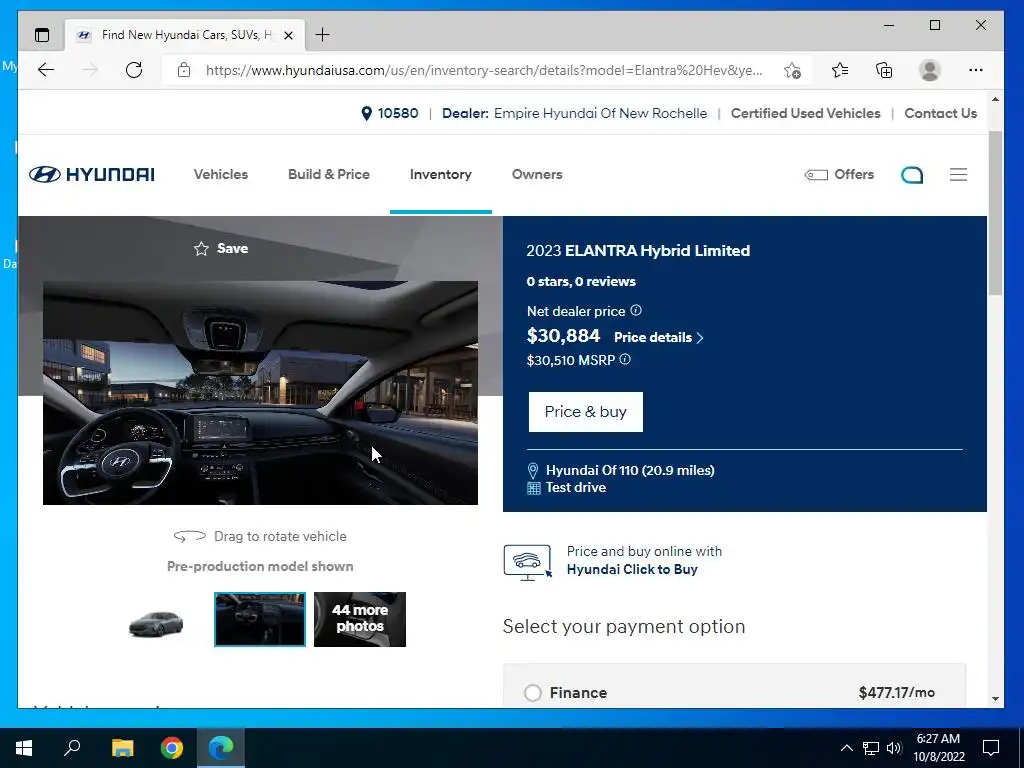Go back to the previous page

(46, 70)
